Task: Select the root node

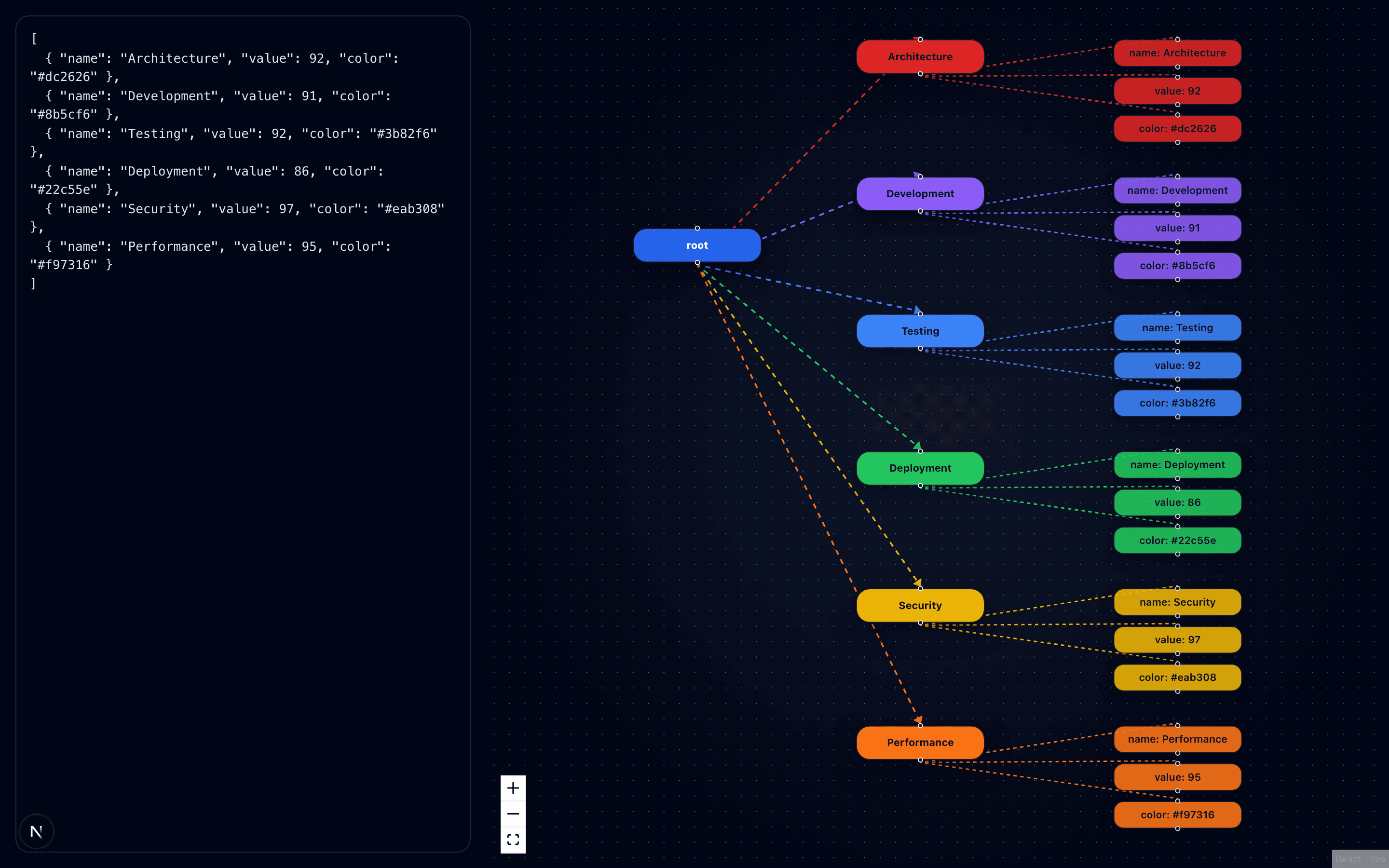Action: point(696,245)
